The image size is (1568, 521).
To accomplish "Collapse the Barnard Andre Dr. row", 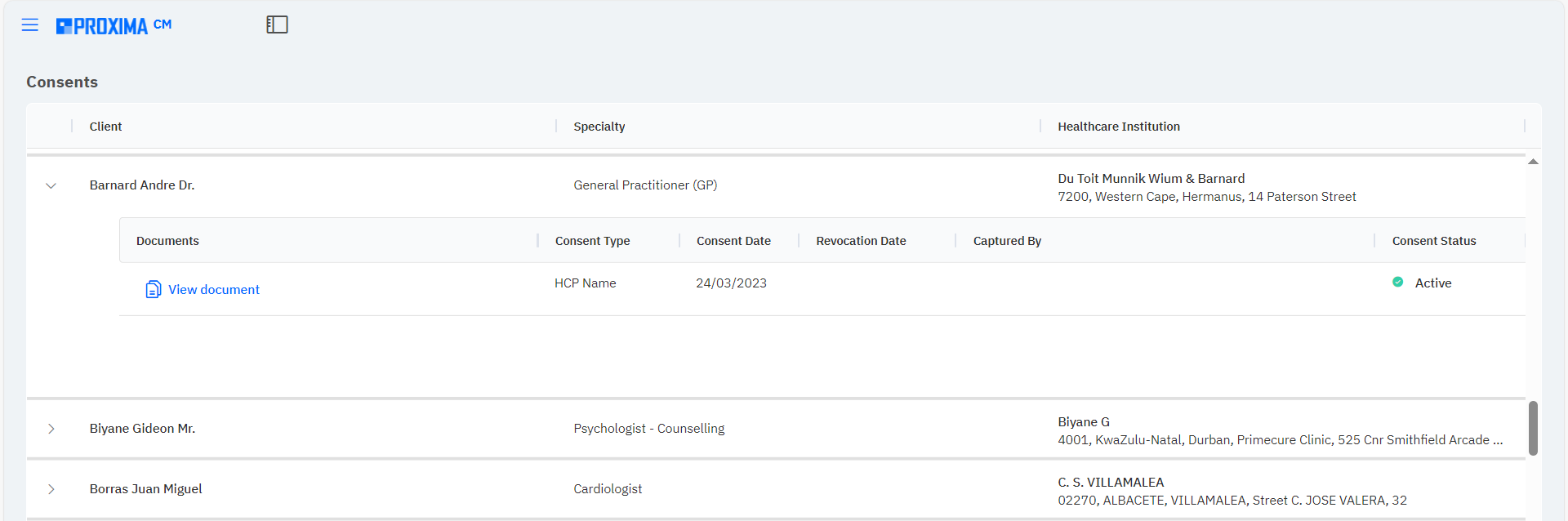I will [51, 186].
